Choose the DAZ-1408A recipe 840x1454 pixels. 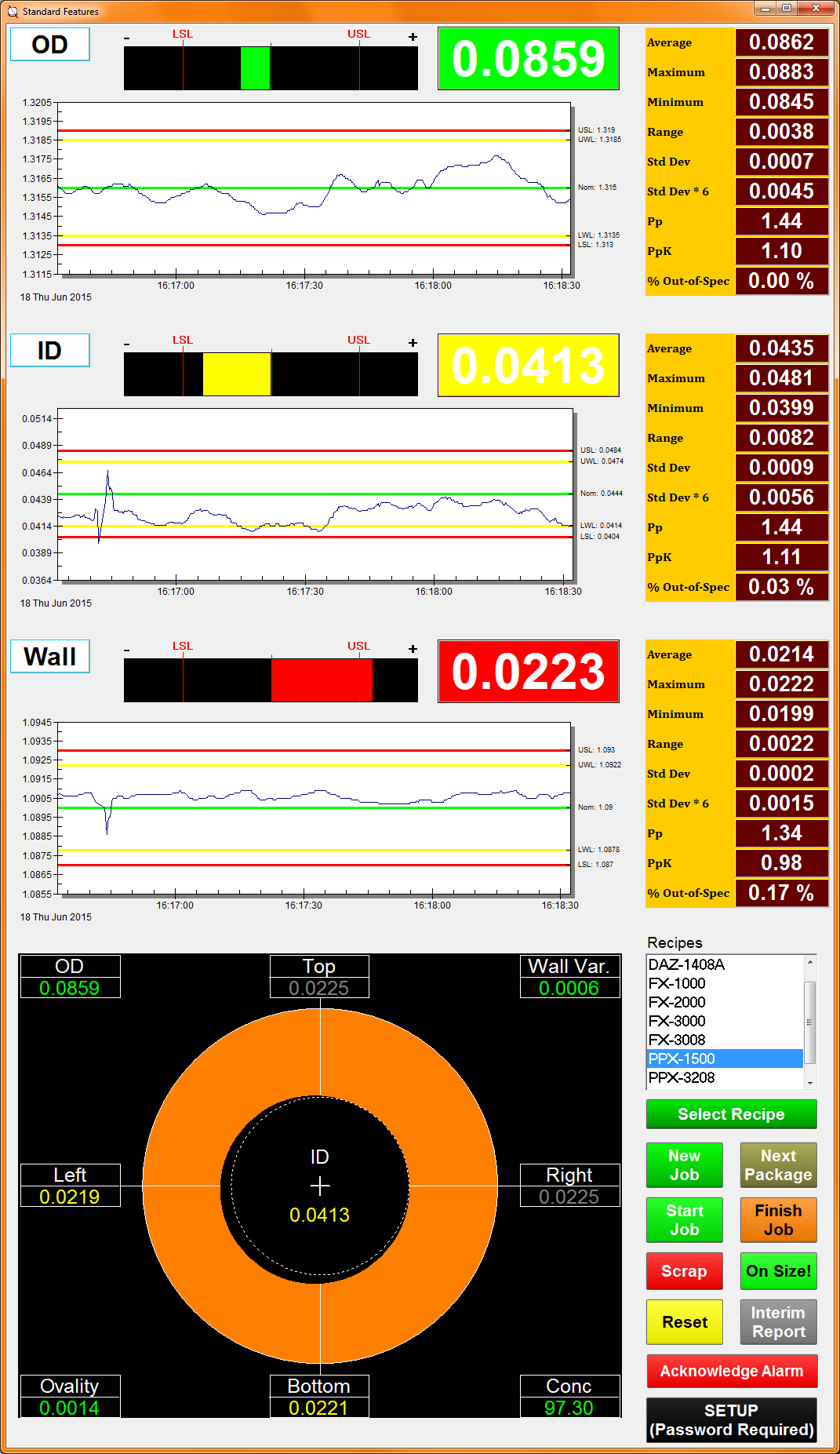click(686, 964)
